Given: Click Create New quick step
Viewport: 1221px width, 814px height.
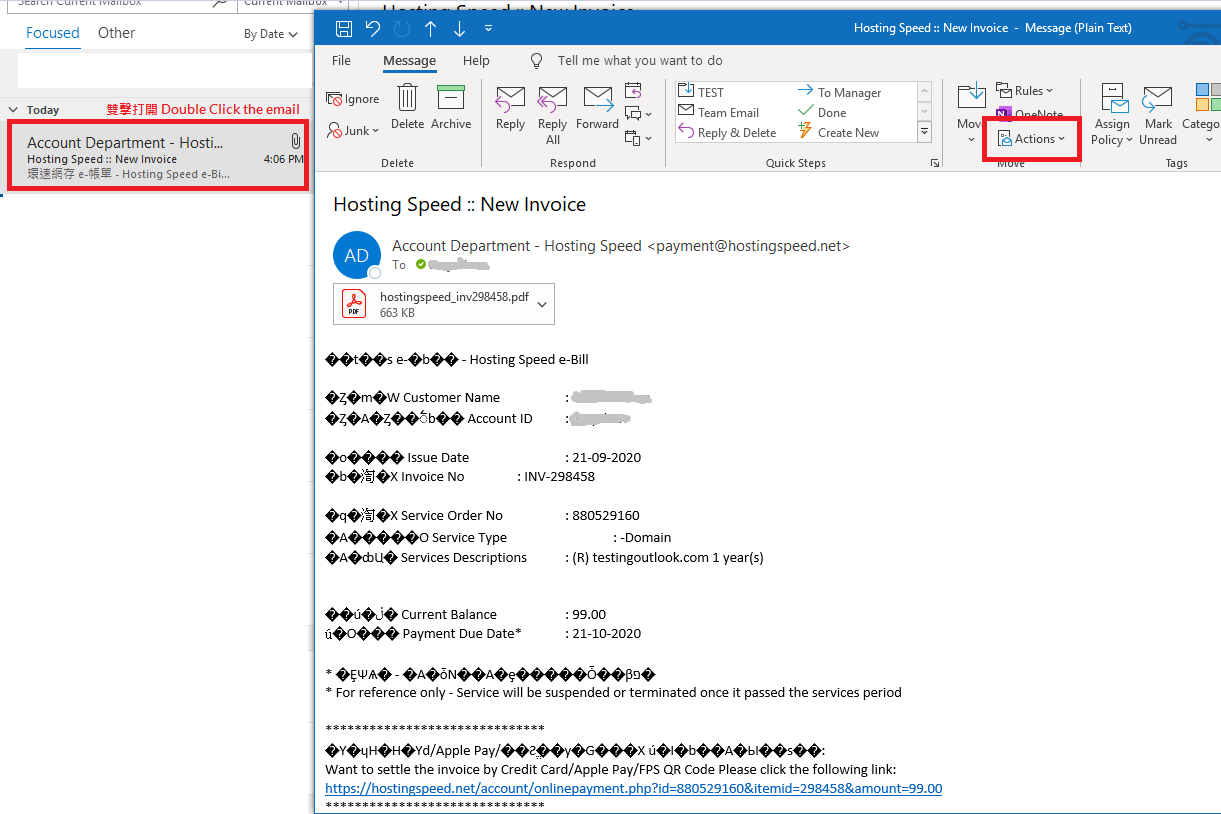Looking at the screenshot, I should pyautogui.click(x=838, y=132).
